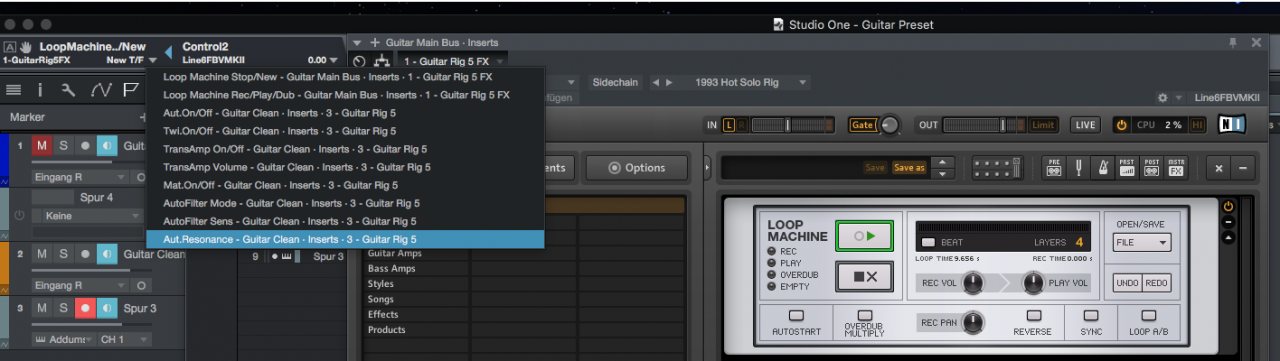Click the automation curve icon in the track toolbar
This screenshot has width=1280, height=361.
(x=100, y=90)
